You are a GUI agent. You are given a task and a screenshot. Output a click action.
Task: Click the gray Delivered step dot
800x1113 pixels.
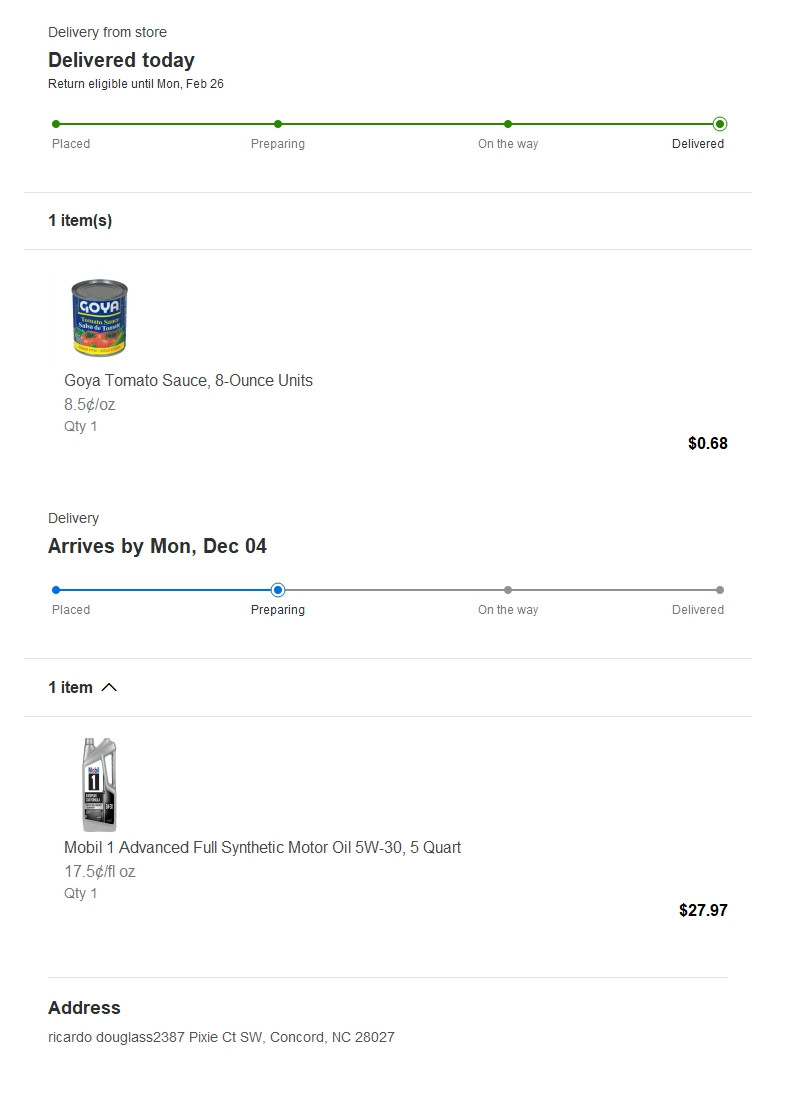click(720, 590)
